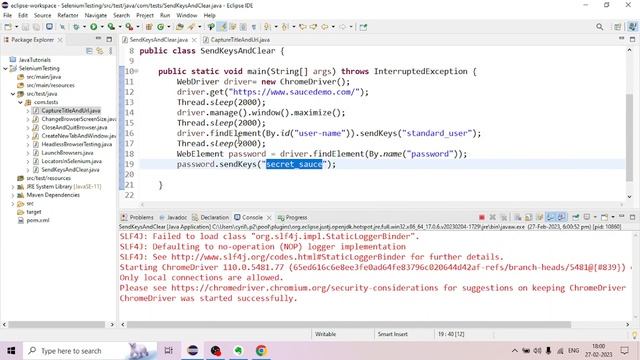Click the Next Annotation toolbar icon
Image resolution: width=640 pixels, height=360 pixels.
(267, 27)
